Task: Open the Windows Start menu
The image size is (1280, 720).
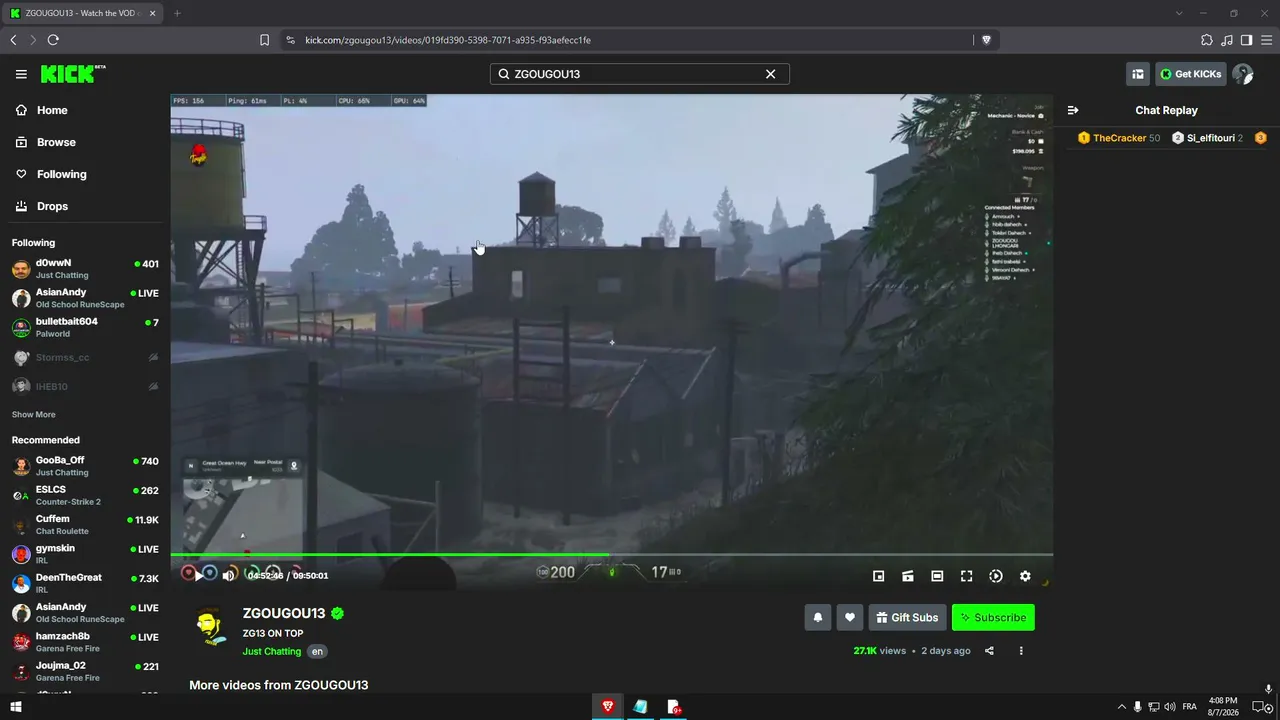Action: pyautogui.click(x=16, y=707)
